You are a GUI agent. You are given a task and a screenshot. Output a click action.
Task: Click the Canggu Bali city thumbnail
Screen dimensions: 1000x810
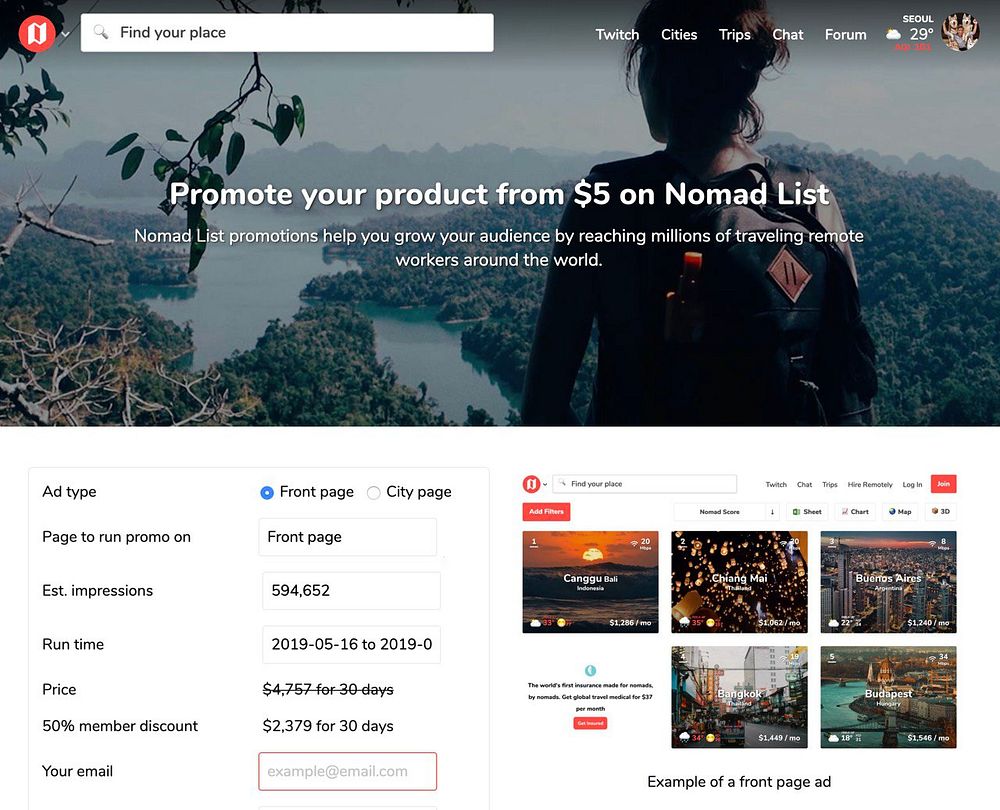tap(590, 582)
